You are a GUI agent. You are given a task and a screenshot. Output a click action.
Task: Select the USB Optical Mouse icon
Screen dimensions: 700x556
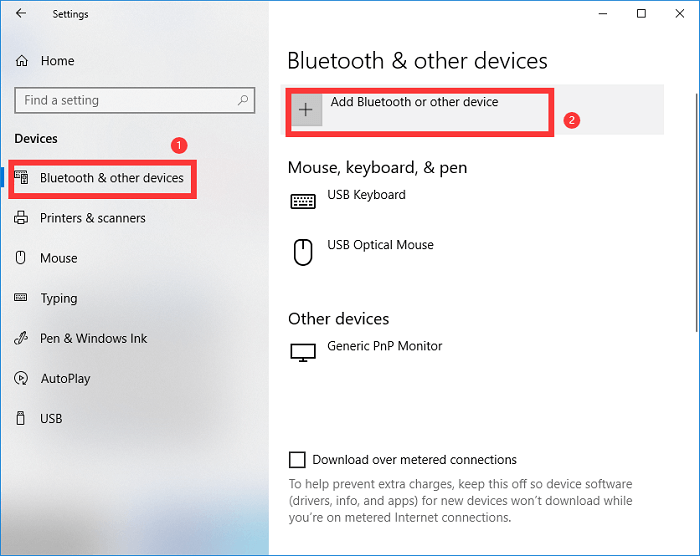coord(302,251)
